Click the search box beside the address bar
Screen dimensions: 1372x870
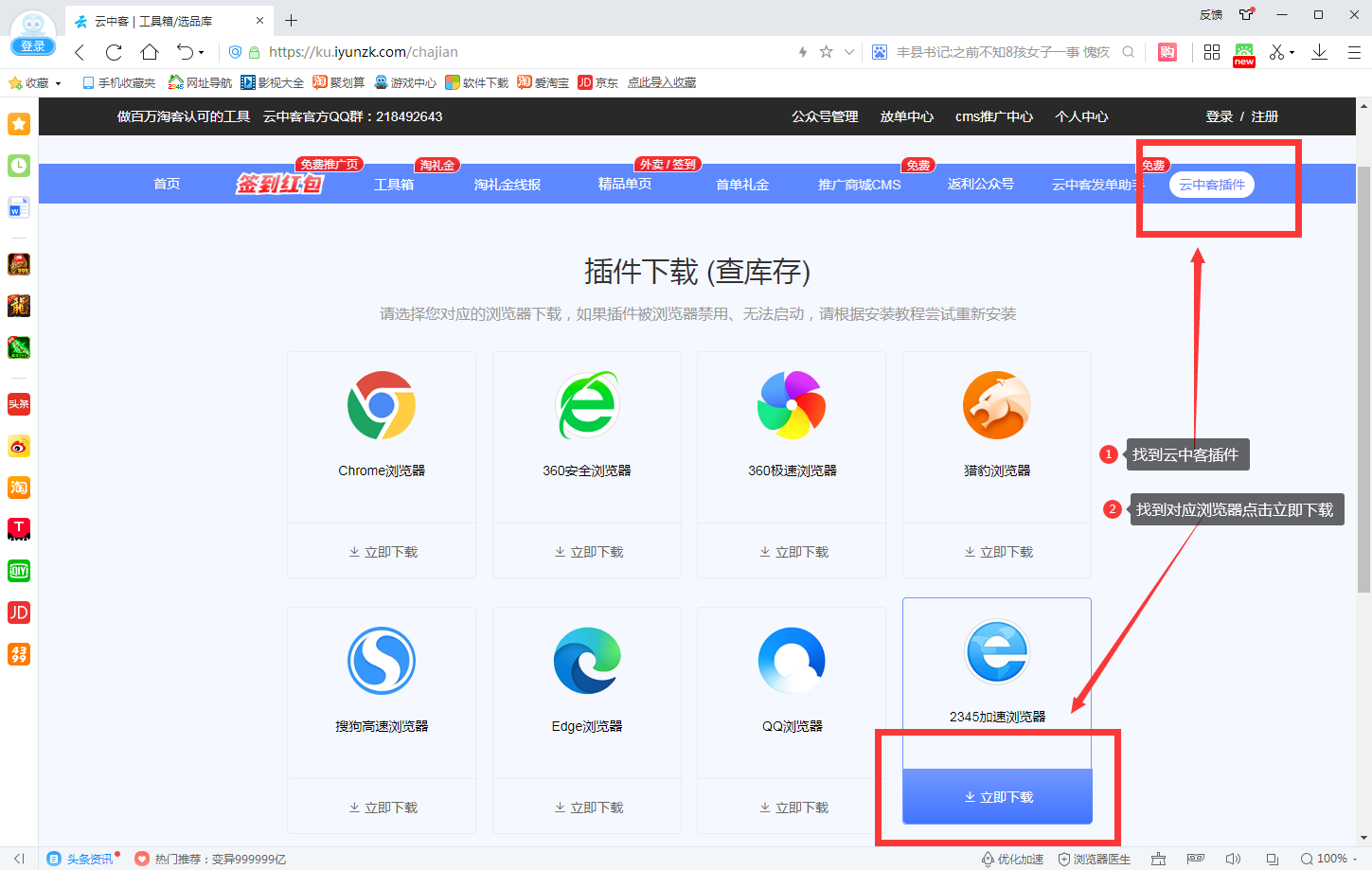pos(1004,52)
